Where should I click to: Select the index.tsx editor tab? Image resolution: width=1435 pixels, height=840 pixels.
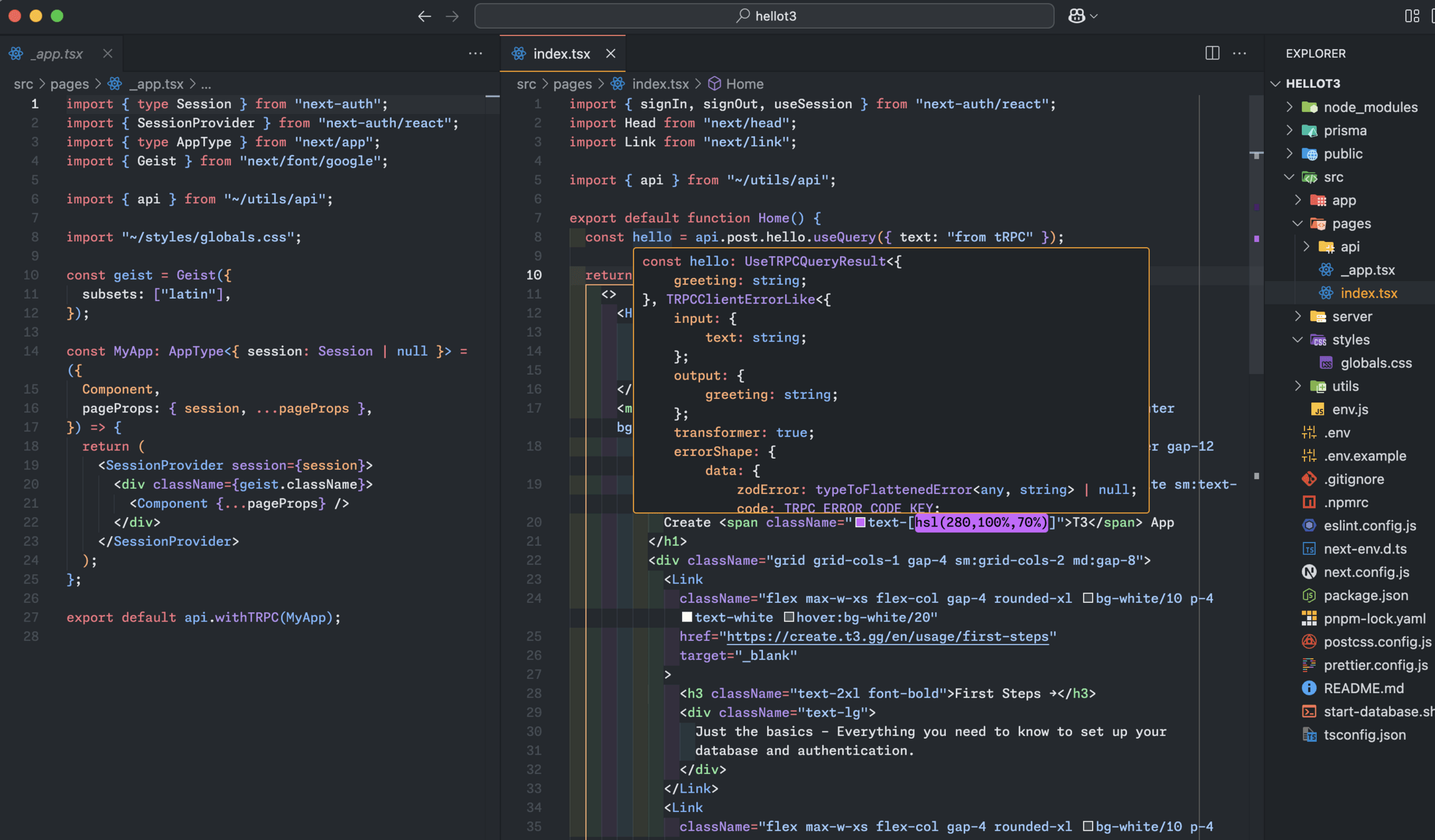(x=561, y=54)
